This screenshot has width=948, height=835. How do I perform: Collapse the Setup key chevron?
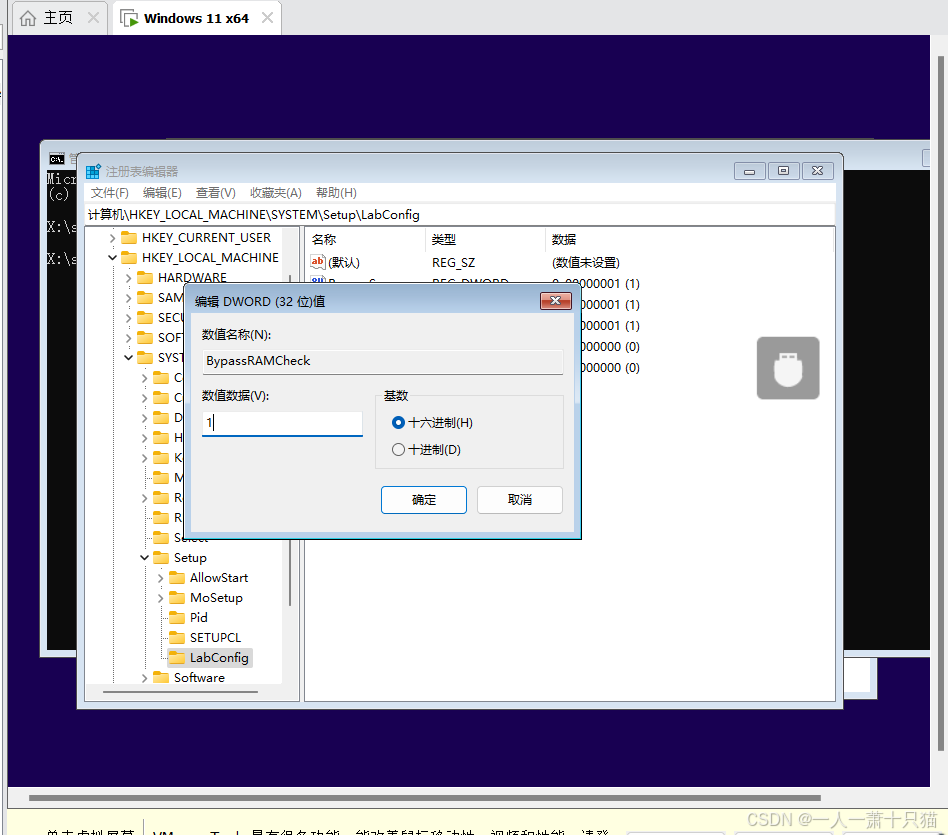pos(144,557)
